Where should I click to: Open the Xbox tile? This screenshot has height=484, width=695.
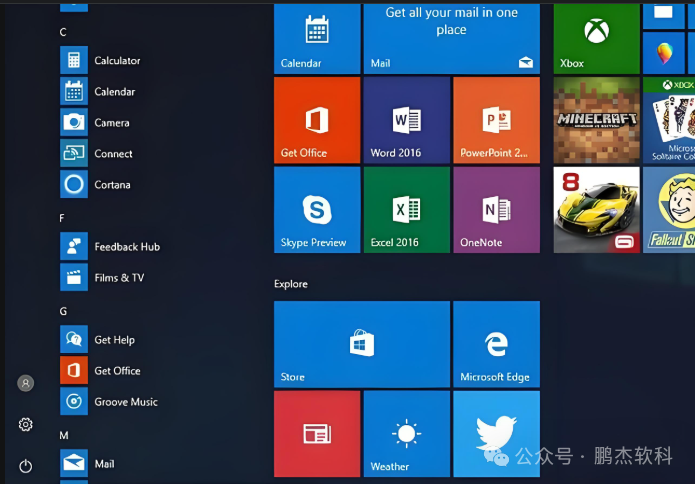click(597, 39)
